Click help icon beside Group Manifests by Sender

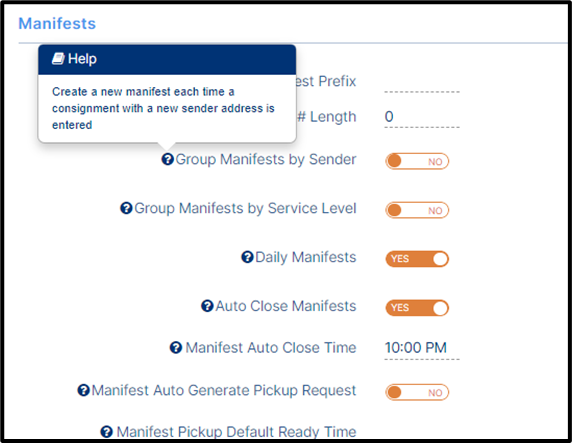click(167, 159)
